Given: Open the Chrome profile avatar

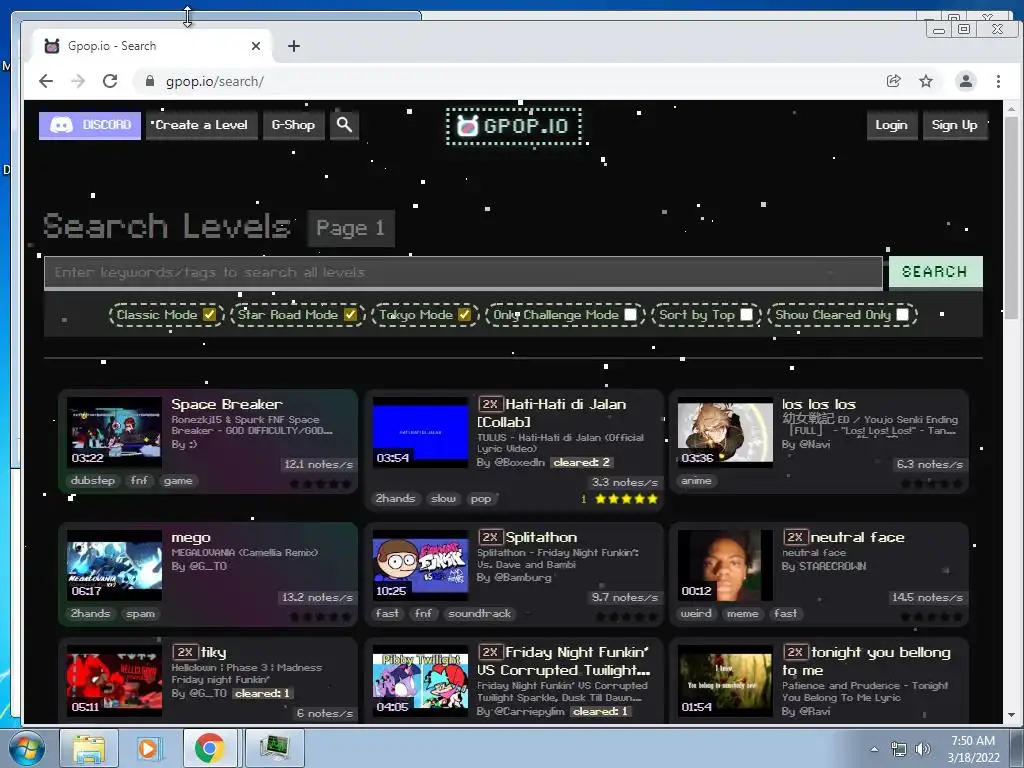Looking at the screenshot, I should click(x=966, y=81).
